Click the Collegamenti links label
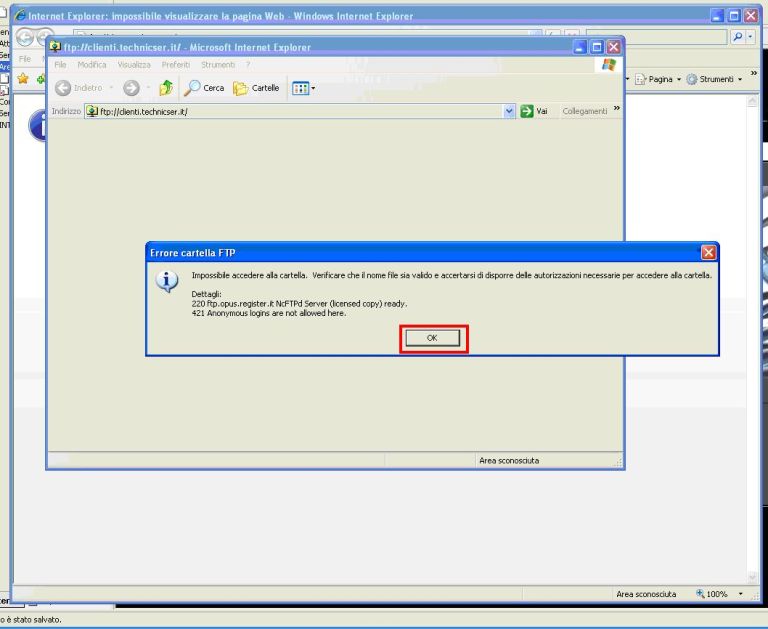The image size is (768, 629). 585,111
